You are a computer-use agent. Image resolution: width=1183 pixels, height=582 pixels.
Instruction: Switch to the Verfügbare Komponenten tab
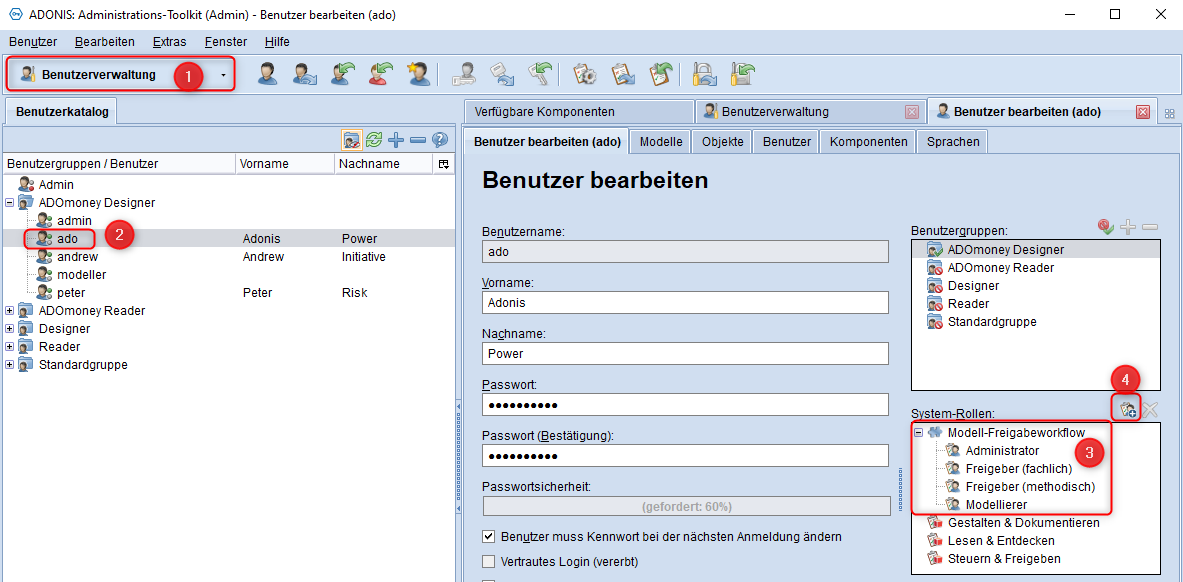[x=579, y=112]
